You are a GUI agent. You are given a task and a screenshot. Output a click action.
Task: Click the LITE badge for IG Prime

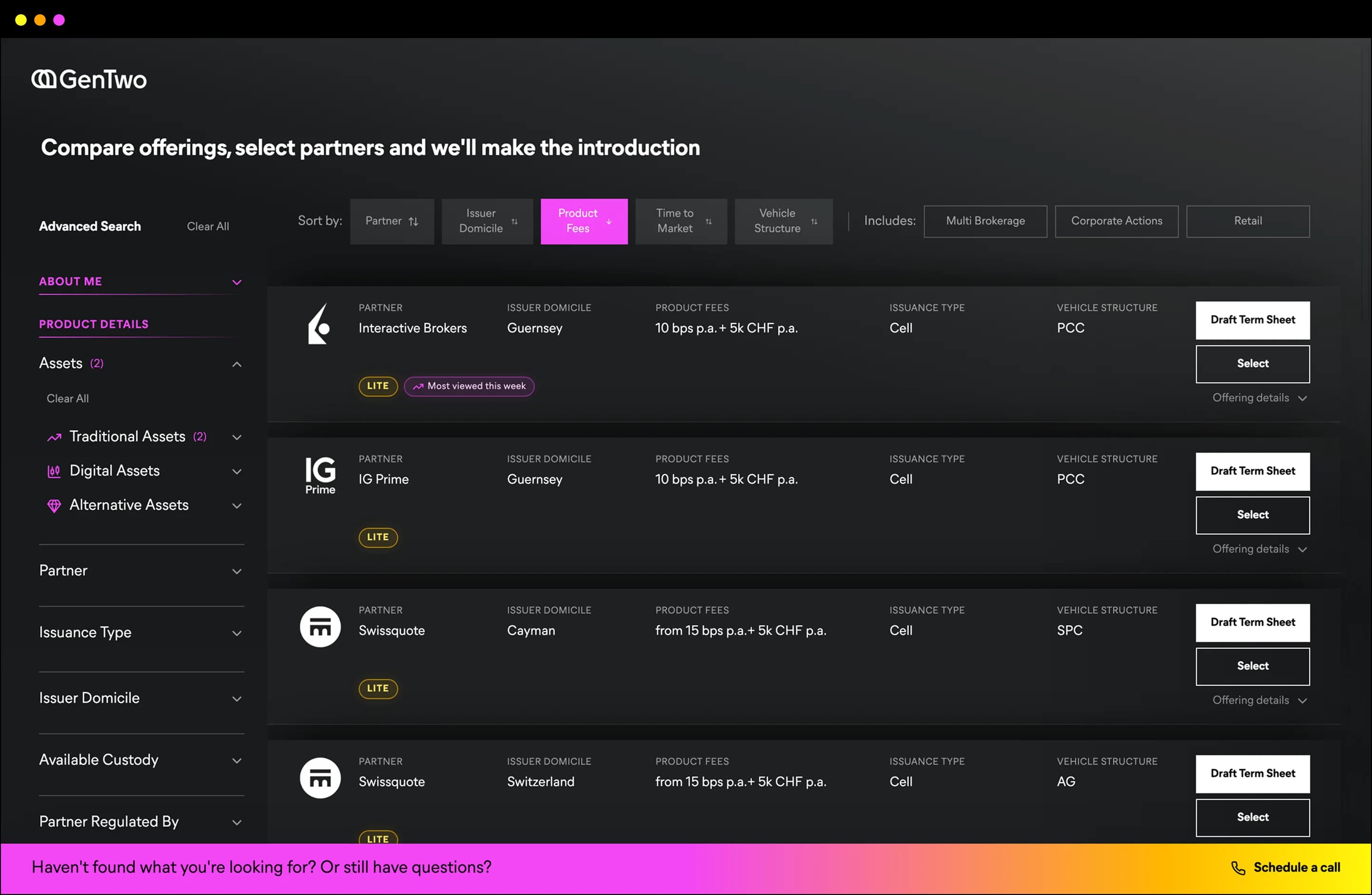(378, 537)
